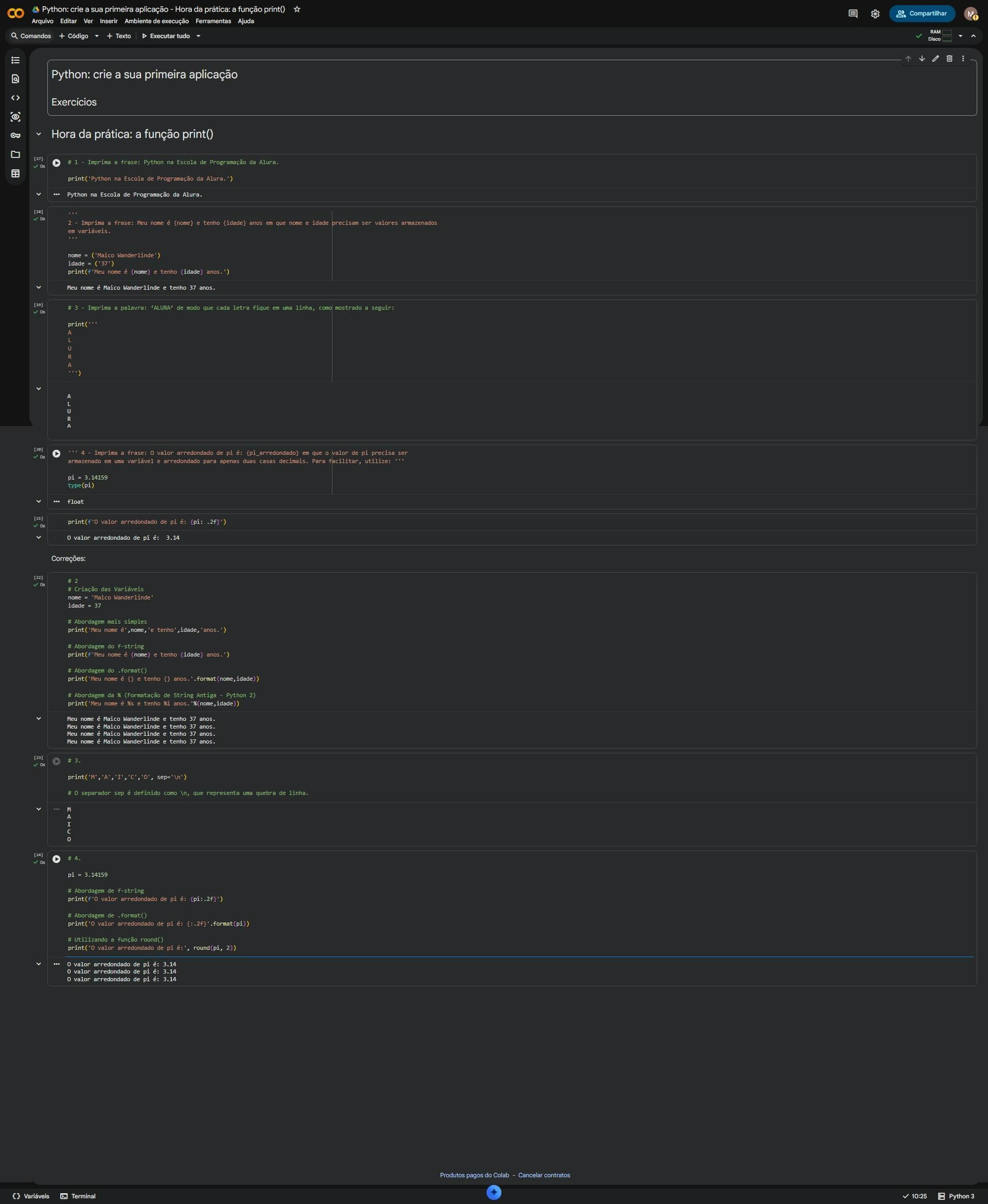Collapse output 'Python na Escola de Programação'
Image resolution: width=988 pixels, height=1204 pixels.
39,194
